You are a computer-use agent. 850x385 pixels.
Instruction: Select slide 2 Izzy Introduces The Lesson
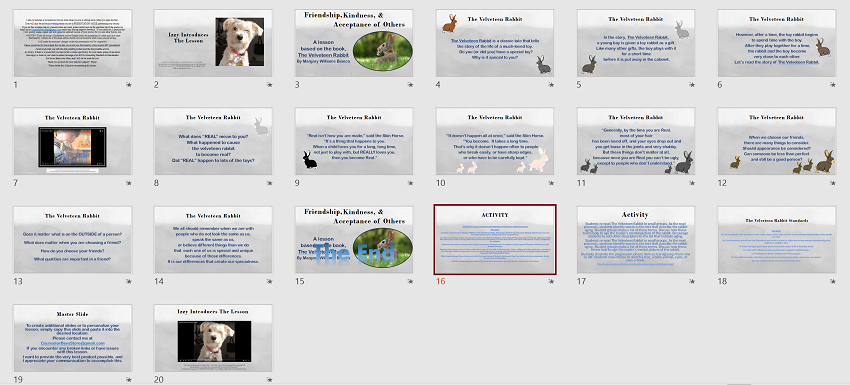214,43
